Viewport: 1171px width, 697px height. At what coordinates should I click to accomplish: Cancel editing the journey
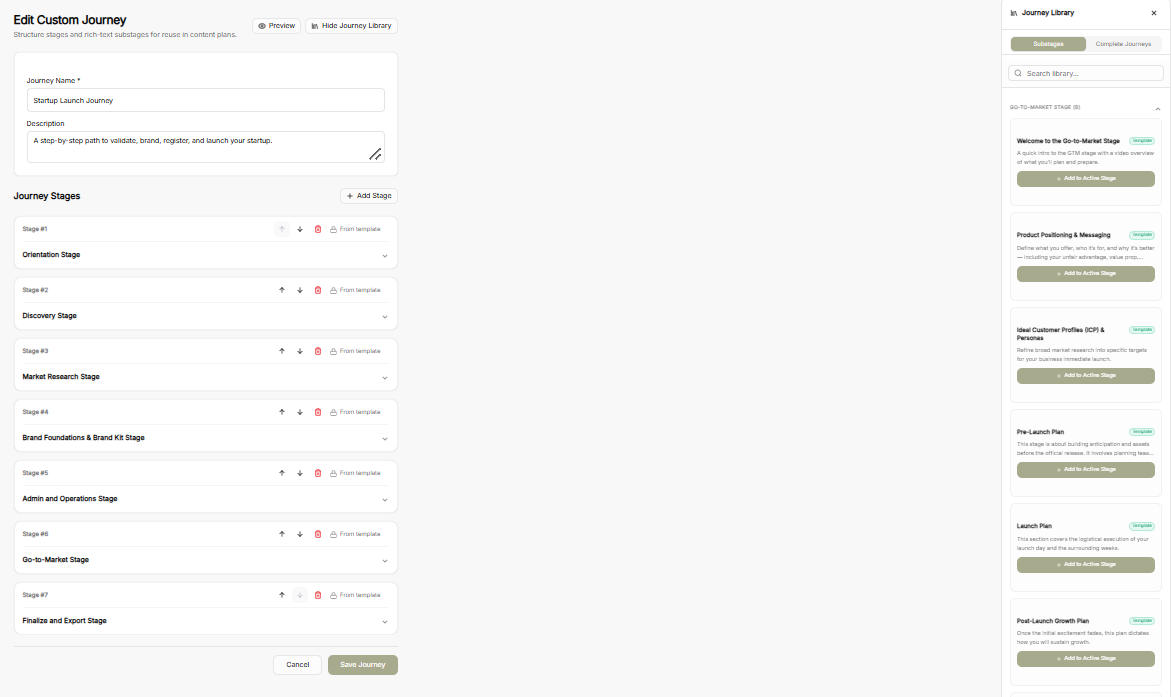coord(297,665)
